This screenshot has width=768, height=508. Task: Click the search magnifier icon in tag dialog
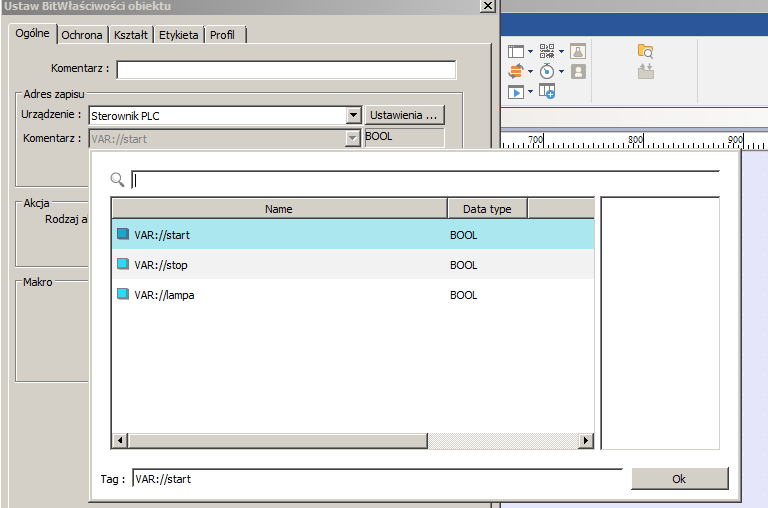coord(118,180)
